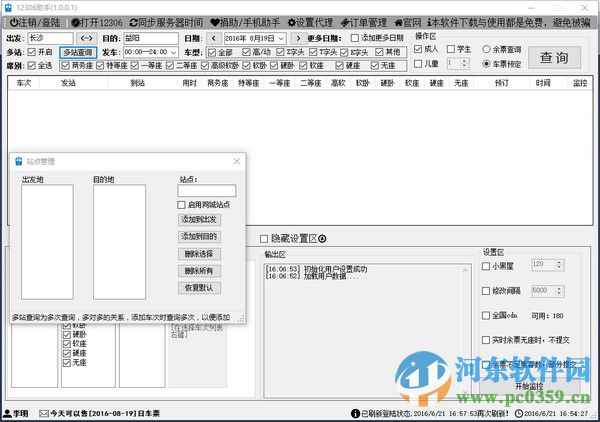The width and height of the screenshot is (600, 422).
Task: Click the 车次 column header
Action: [x=24, y=83]
